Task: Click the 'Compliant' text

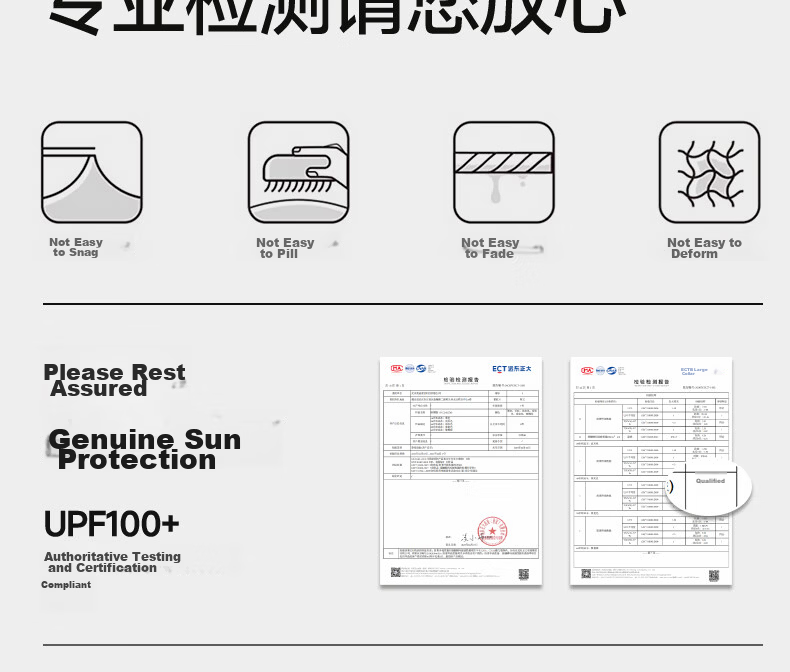Action: (66, 585)
